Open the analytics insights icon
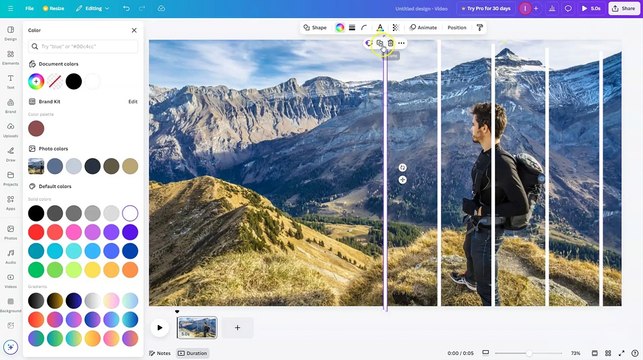This screenshot has height=360, width=643. 552,8
